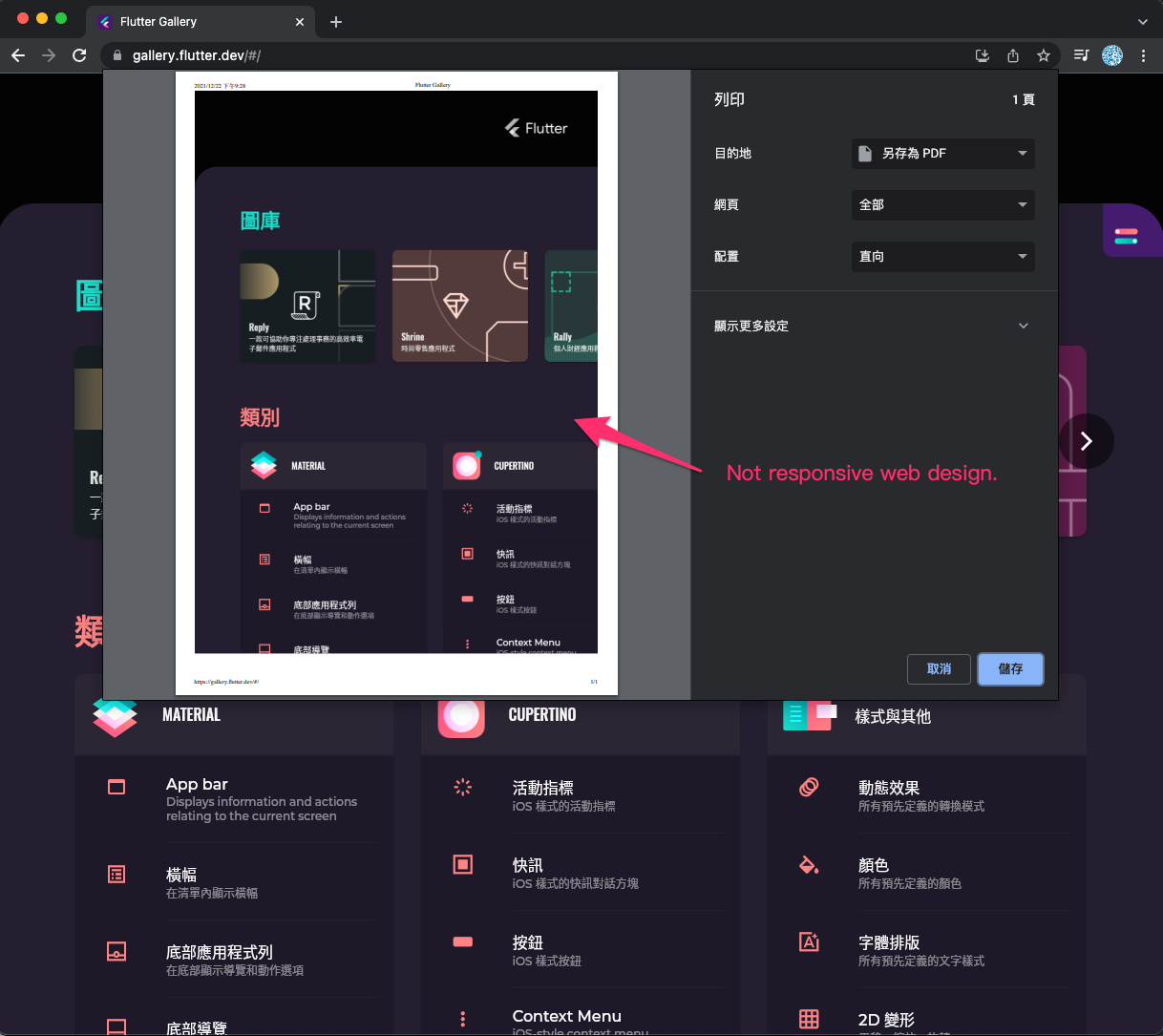1163x1036 pixels.
Task: Reload the page with the refresh icon
Action: 79,55
